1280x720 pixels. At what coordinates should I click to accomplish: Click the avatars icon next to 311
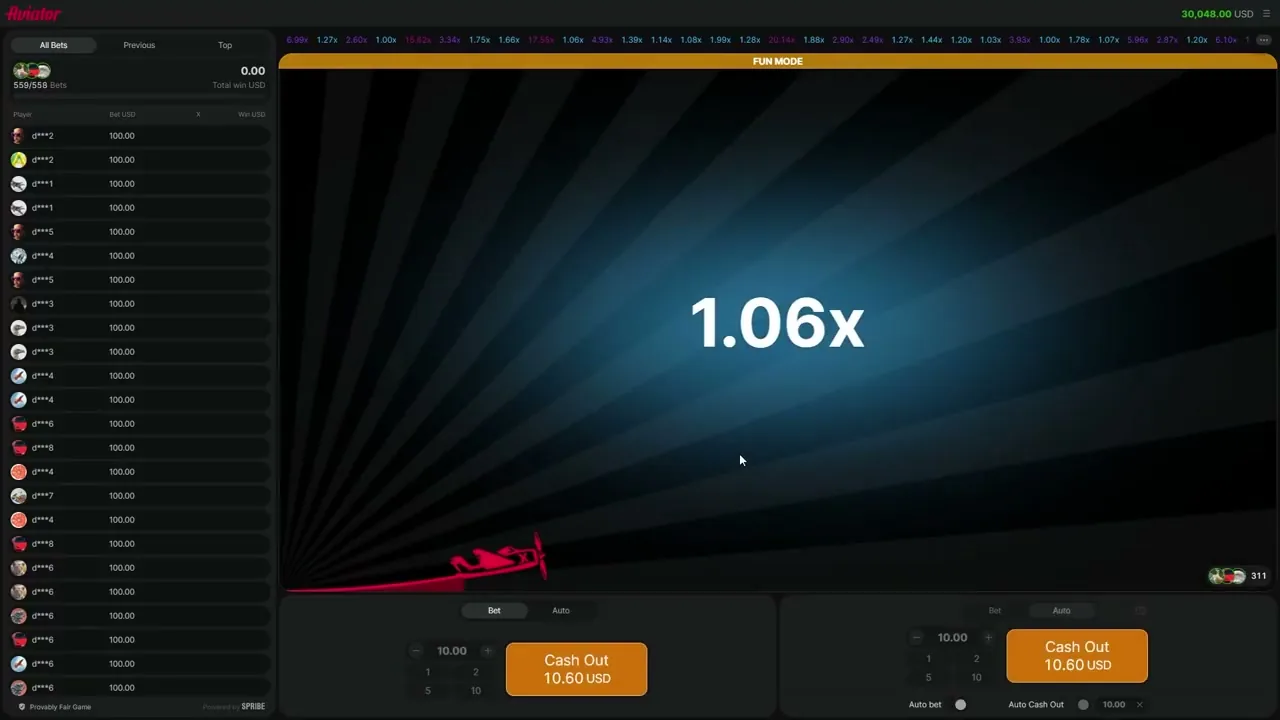[1227, 576]
